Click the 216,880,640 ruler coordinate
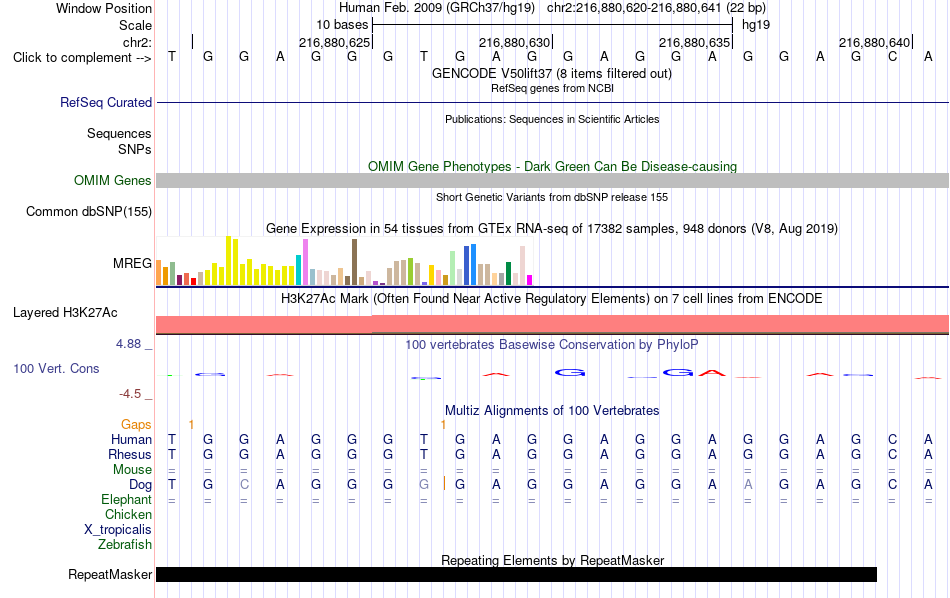Viewport: 950px width, 598px height. tap(874, 42)
